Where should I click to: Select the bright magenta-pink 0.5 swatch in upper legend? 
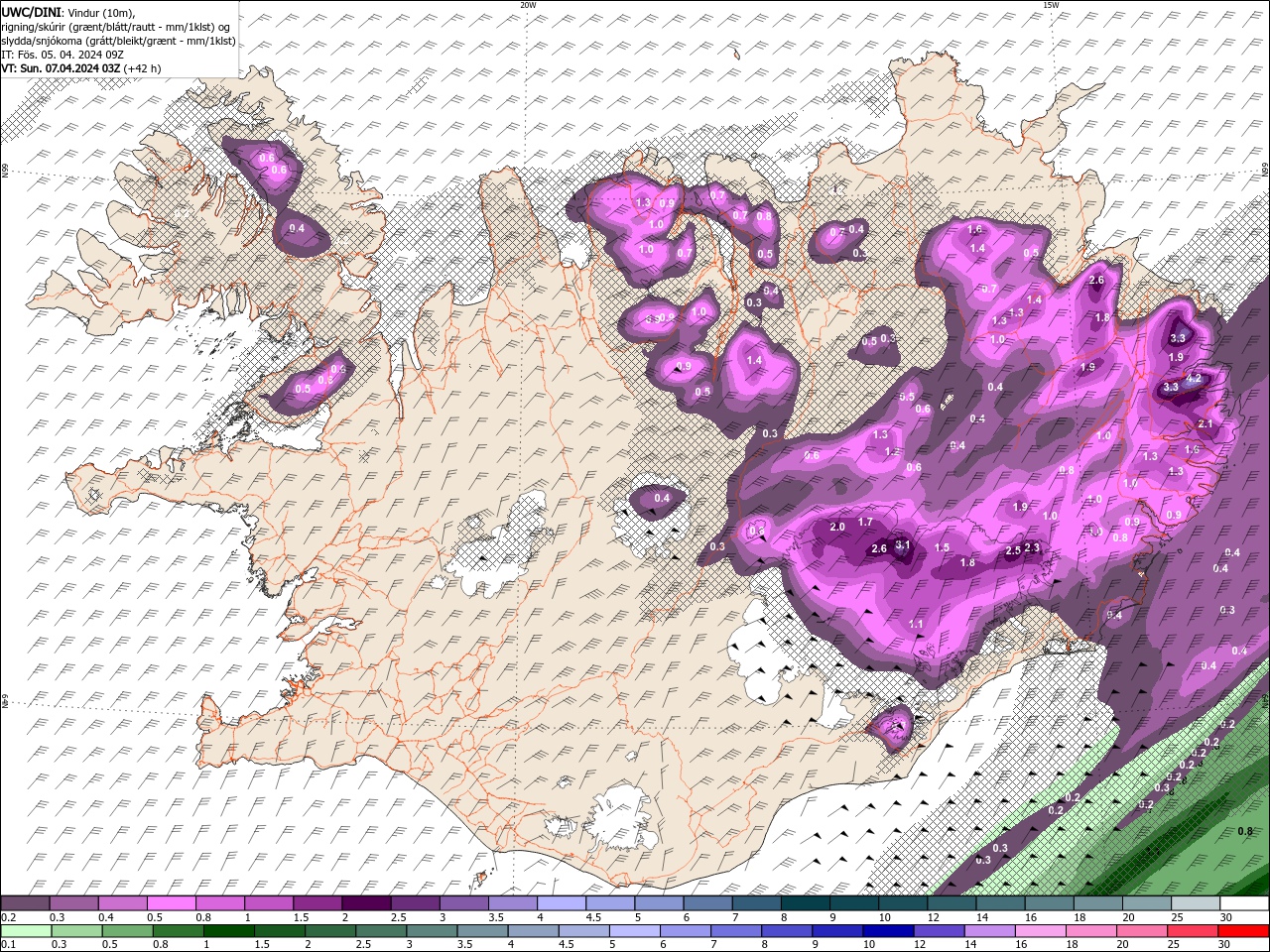pos(171,903)
